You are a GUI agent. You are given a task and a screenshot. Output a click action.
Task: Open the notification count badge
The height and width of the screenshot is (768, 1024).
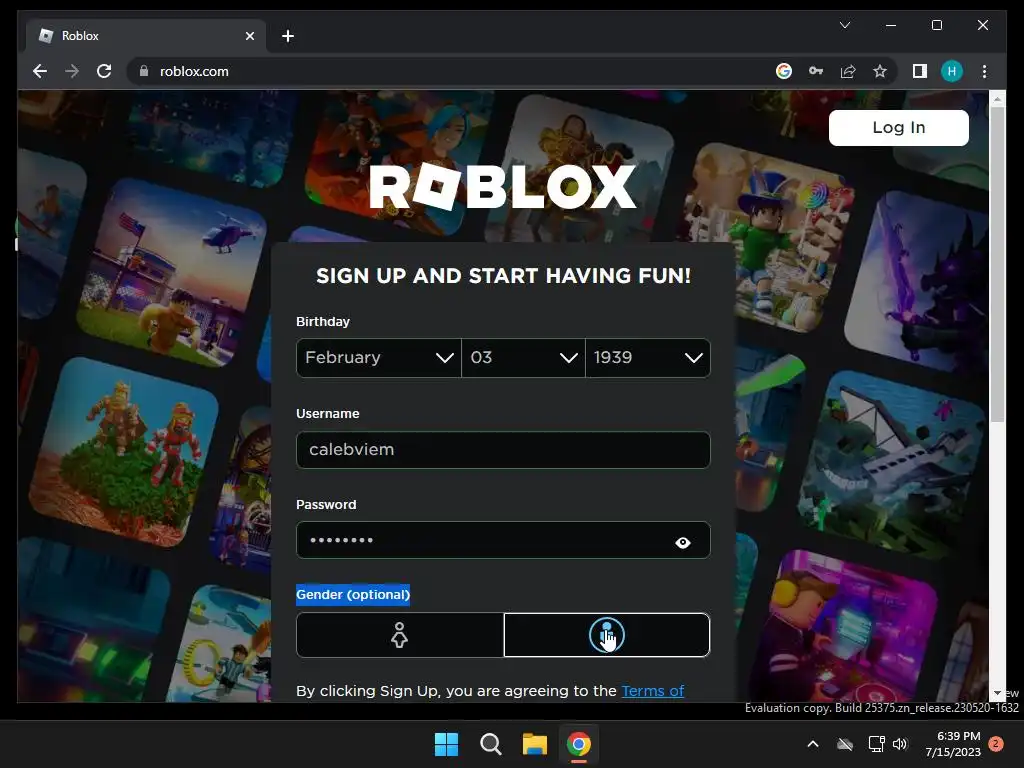tap(996, 744)
